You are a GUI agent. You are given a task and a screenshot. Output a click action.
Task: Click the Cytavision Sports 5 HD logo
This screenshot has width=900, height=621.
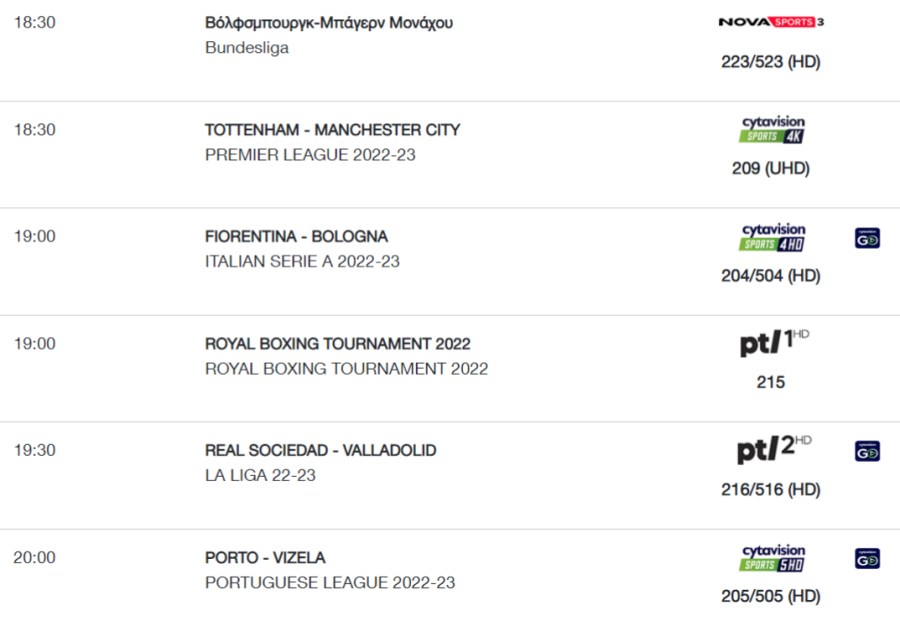[773, 558]
